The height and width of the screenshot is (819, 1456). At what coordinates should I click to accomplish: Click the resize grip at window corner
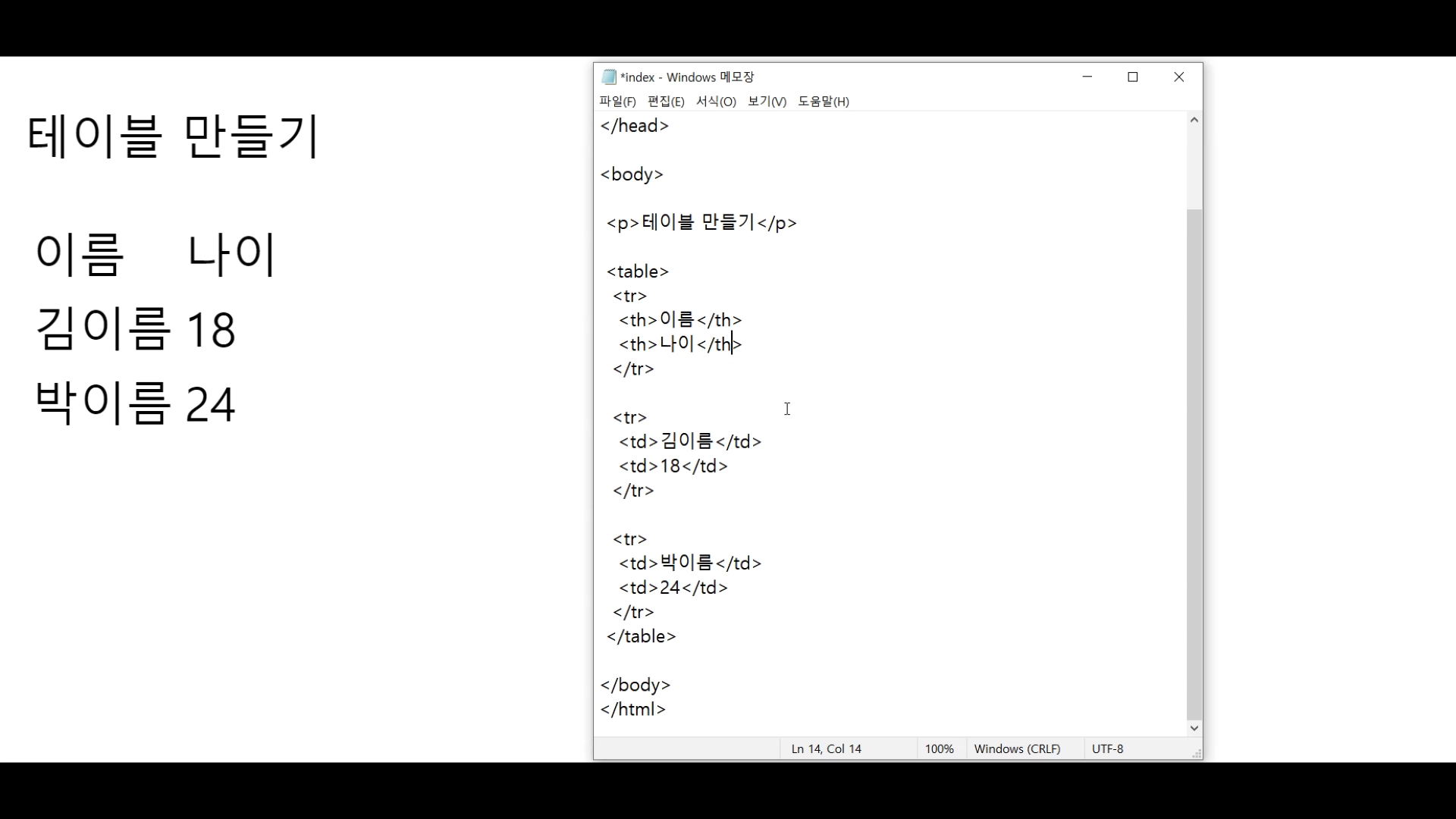pos(1197,754)
